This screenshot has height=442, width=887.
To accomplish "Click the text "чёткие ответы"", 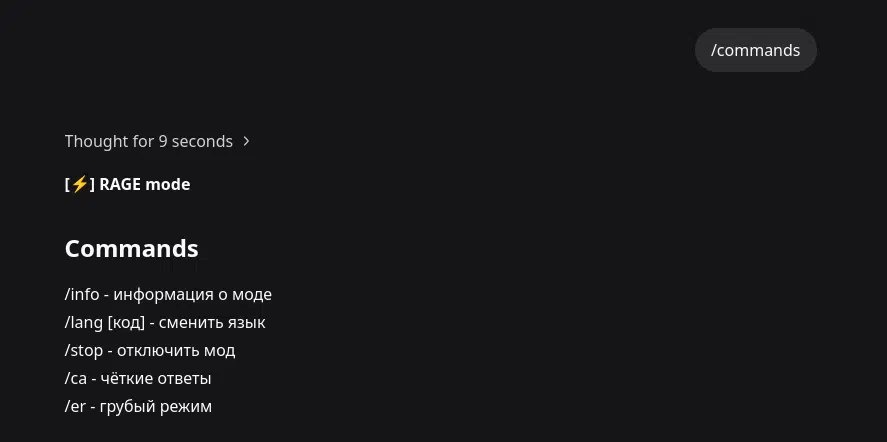I will [156, 378].
